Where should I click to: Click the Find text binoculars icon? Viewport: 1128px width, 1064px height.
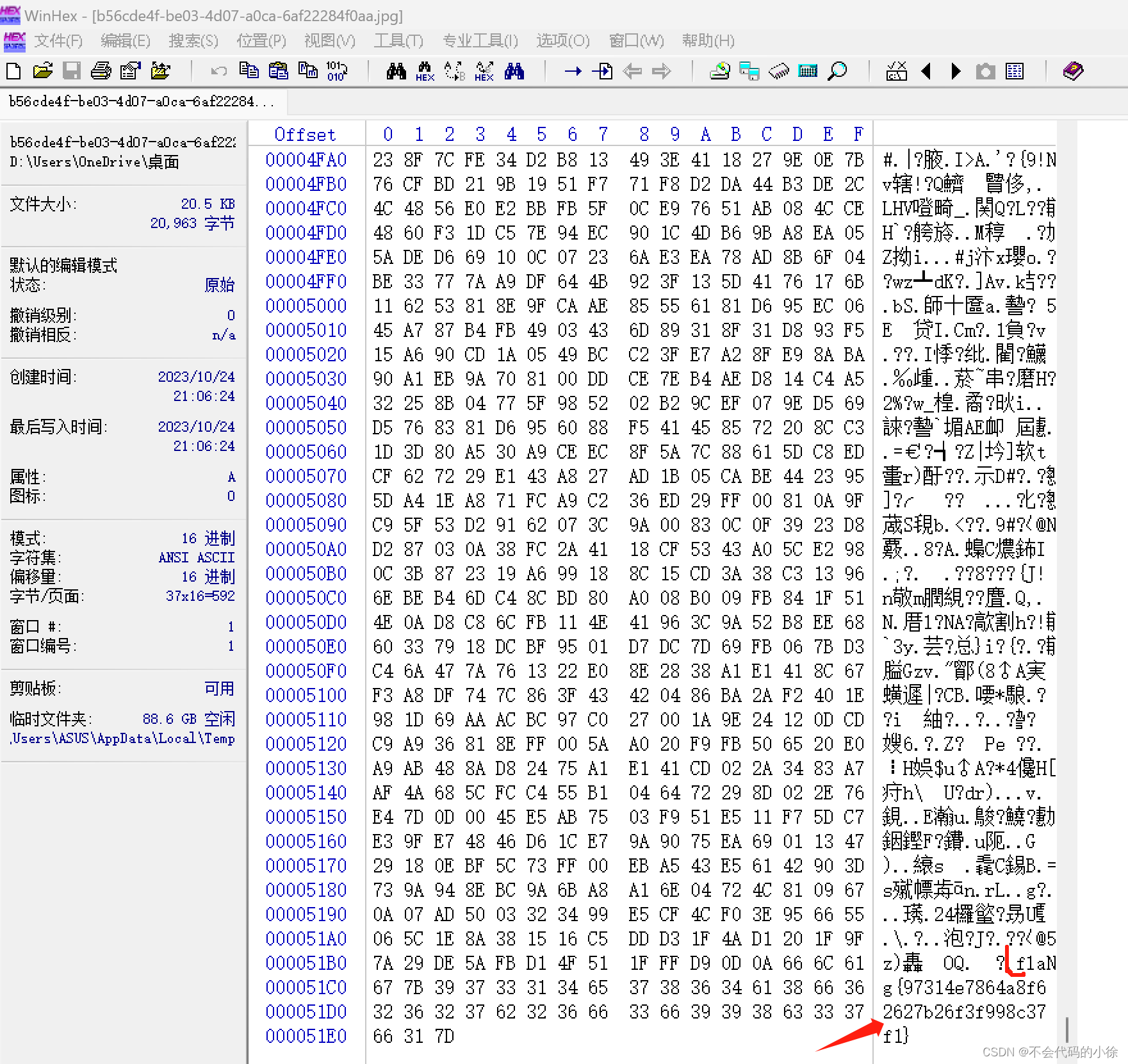pyautogui.click(x=396, y=70)
